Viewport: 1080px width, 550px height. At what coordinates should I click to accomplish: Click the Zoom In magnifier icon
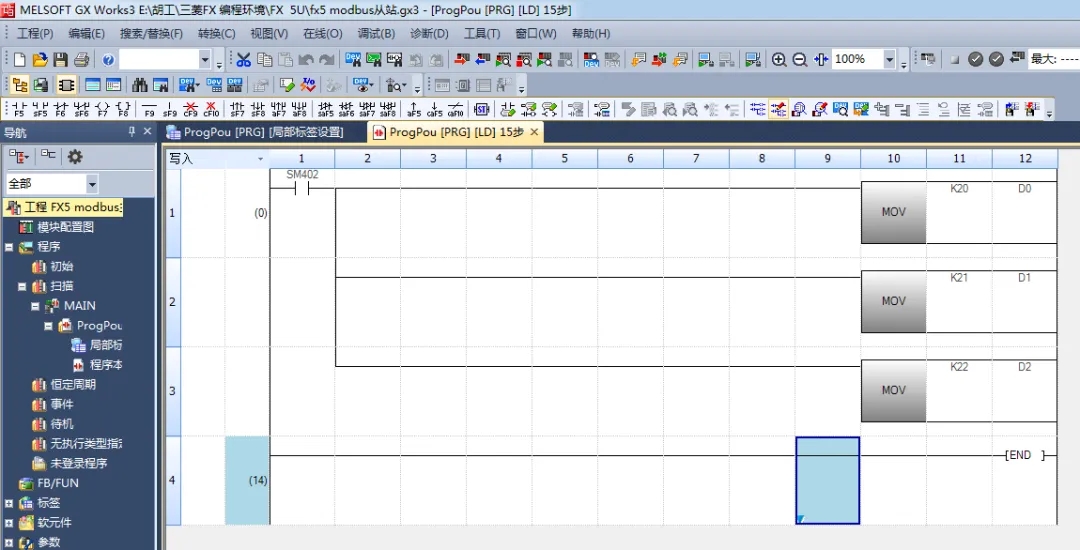pyautogui.click(x=779, y=60)
